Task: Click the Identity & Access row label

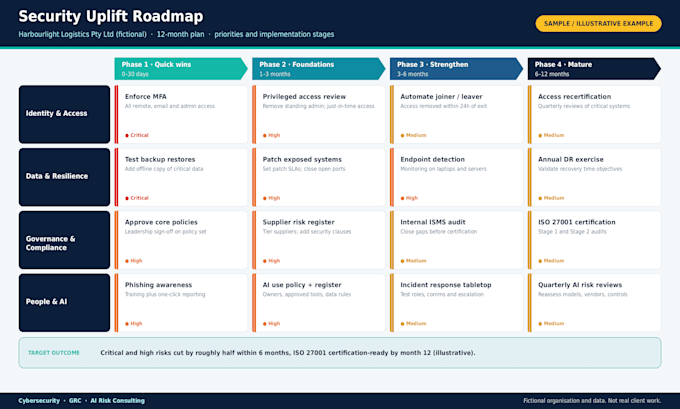Action: (64, 114)
